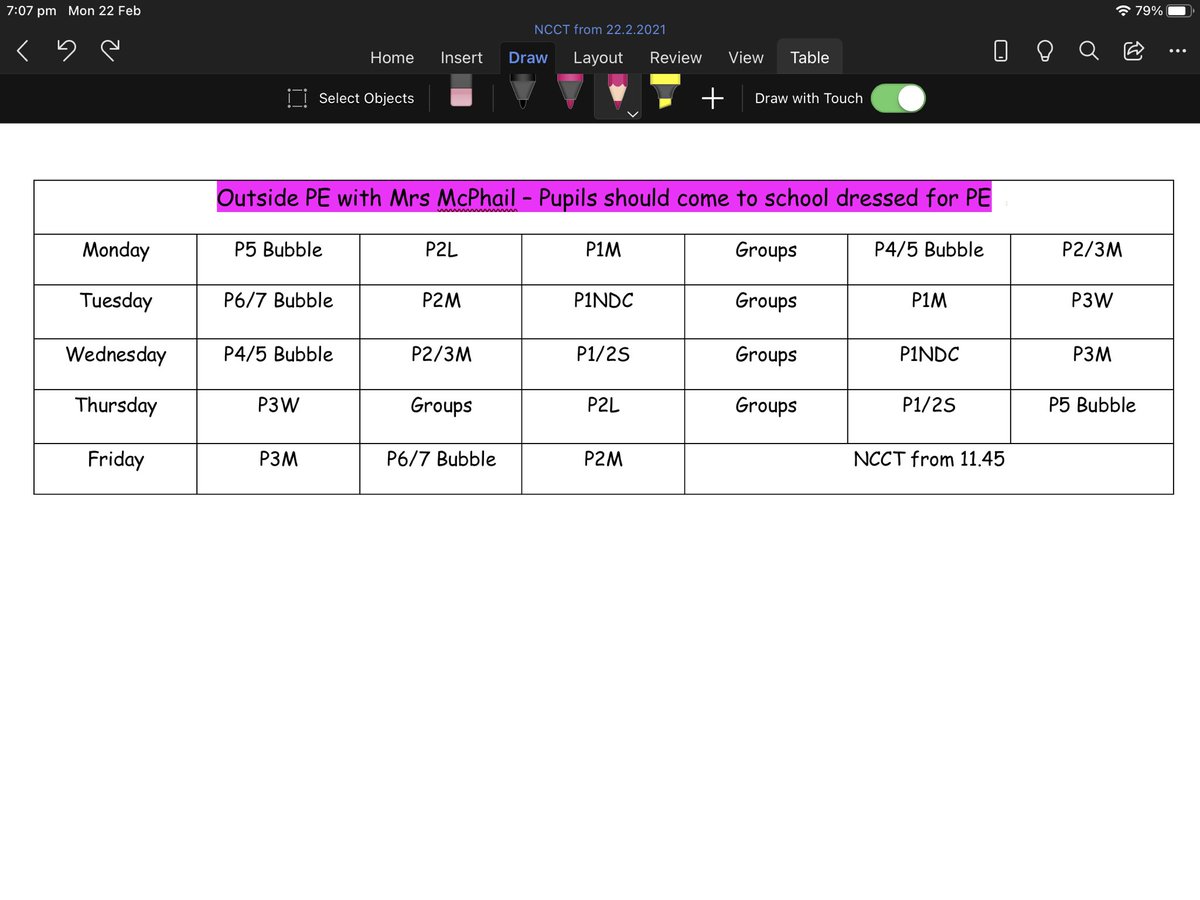This screenshot has width=1200, height=900.
Task: Click Friday's P2M cell
Action: [603, 468]
